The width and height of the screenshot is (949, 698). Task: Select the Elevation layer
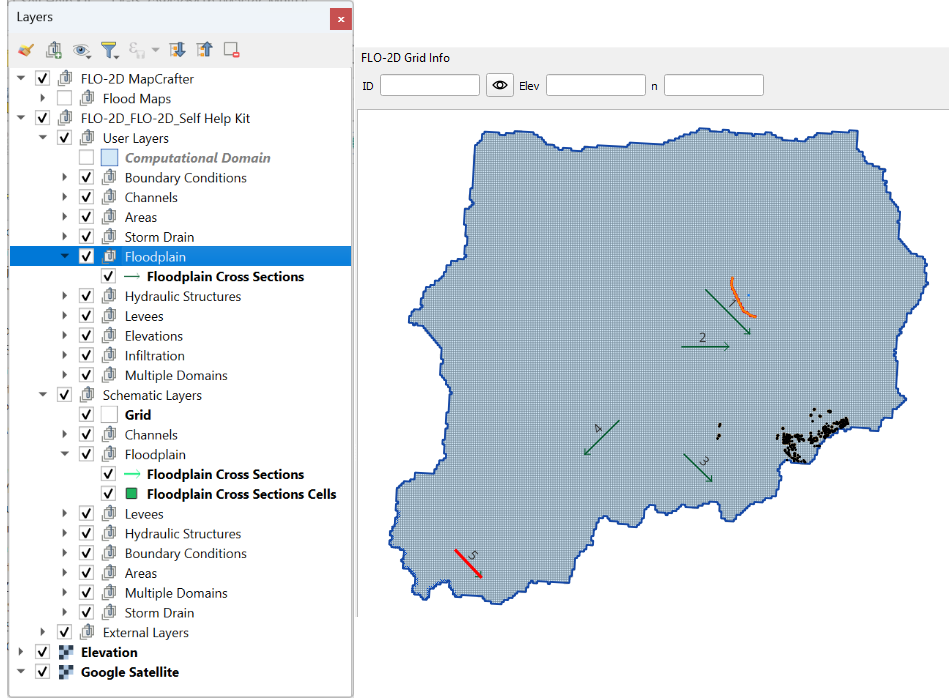pos(109,652)
